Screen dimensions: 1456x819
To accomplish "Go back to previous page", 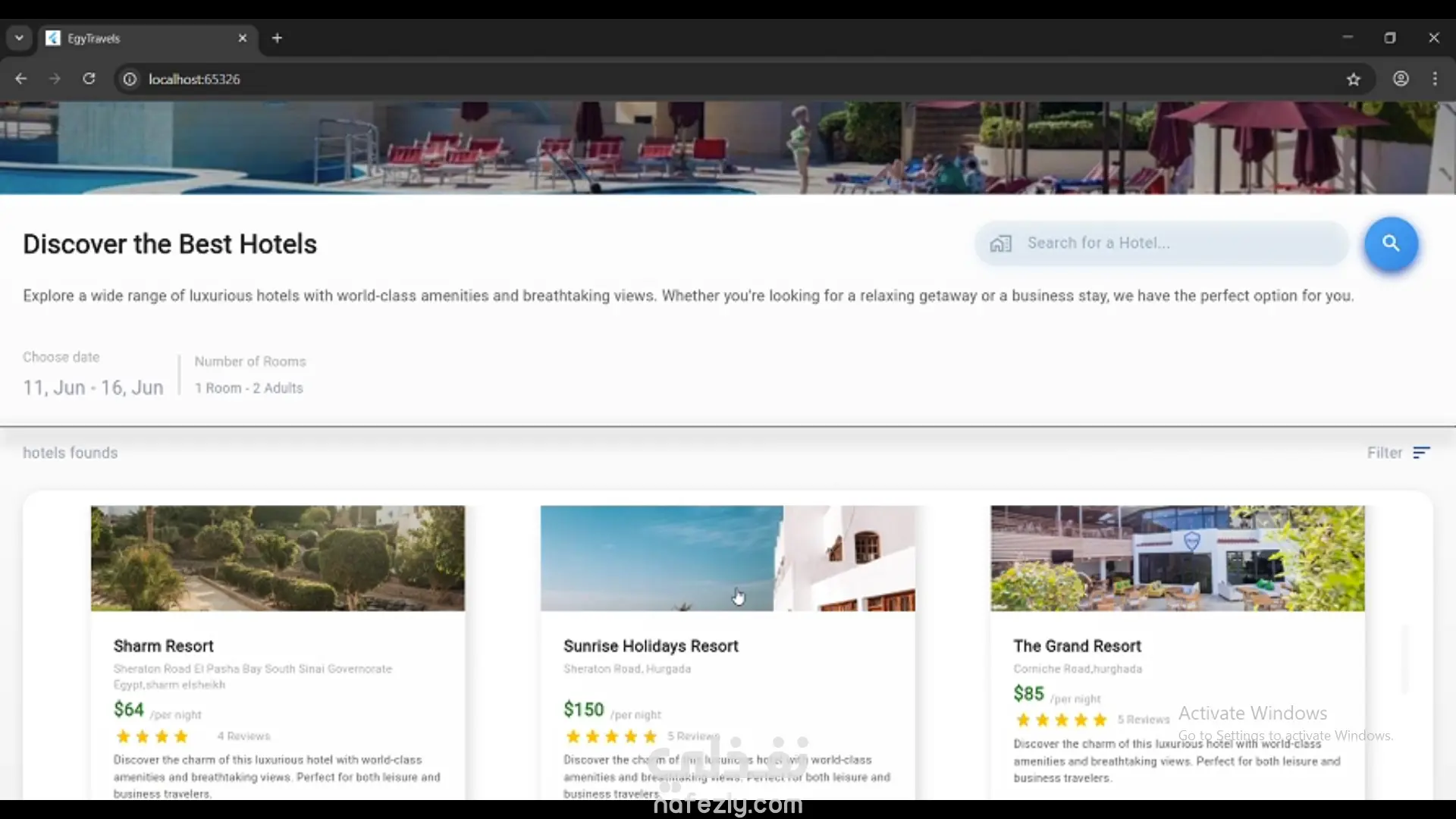I will tap(21, 79).
